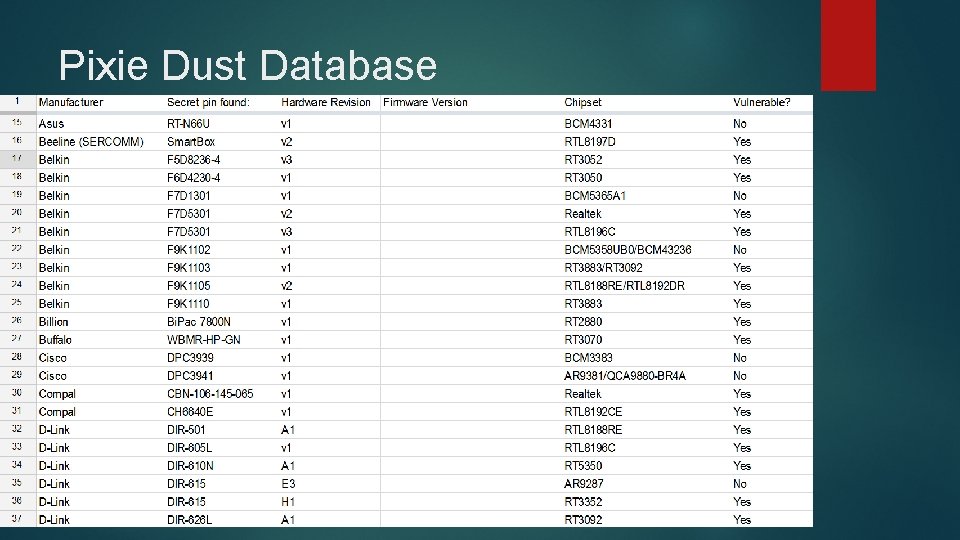Screen dimensions: 960x540
Task: Select the F9K1105 model cell
Action: pyautogui.click(x=188, y=286)
